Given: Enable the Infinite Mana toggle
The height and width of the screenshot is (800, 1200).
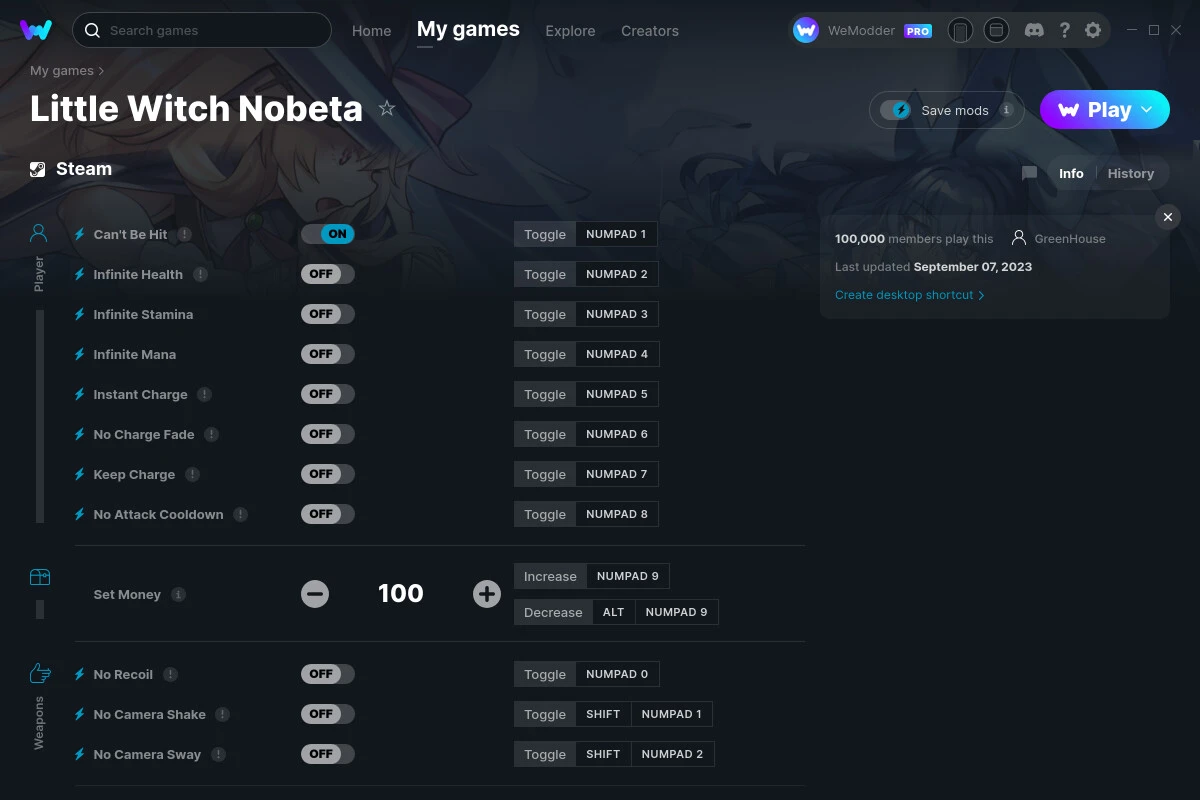Looking at the screenshot, I should pos(328,354).
